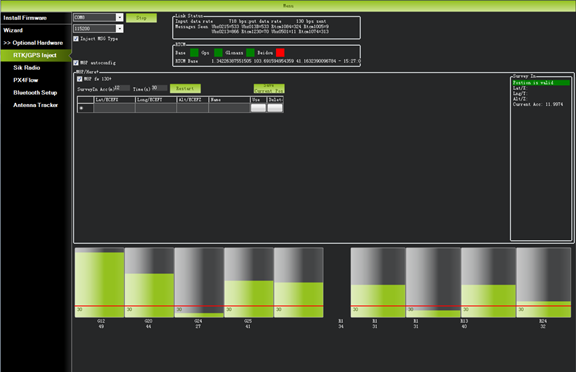The width and height of the screenshot is (577, 373).
Task: Click the B24 satellite signal bar
Action: (544, 282)
